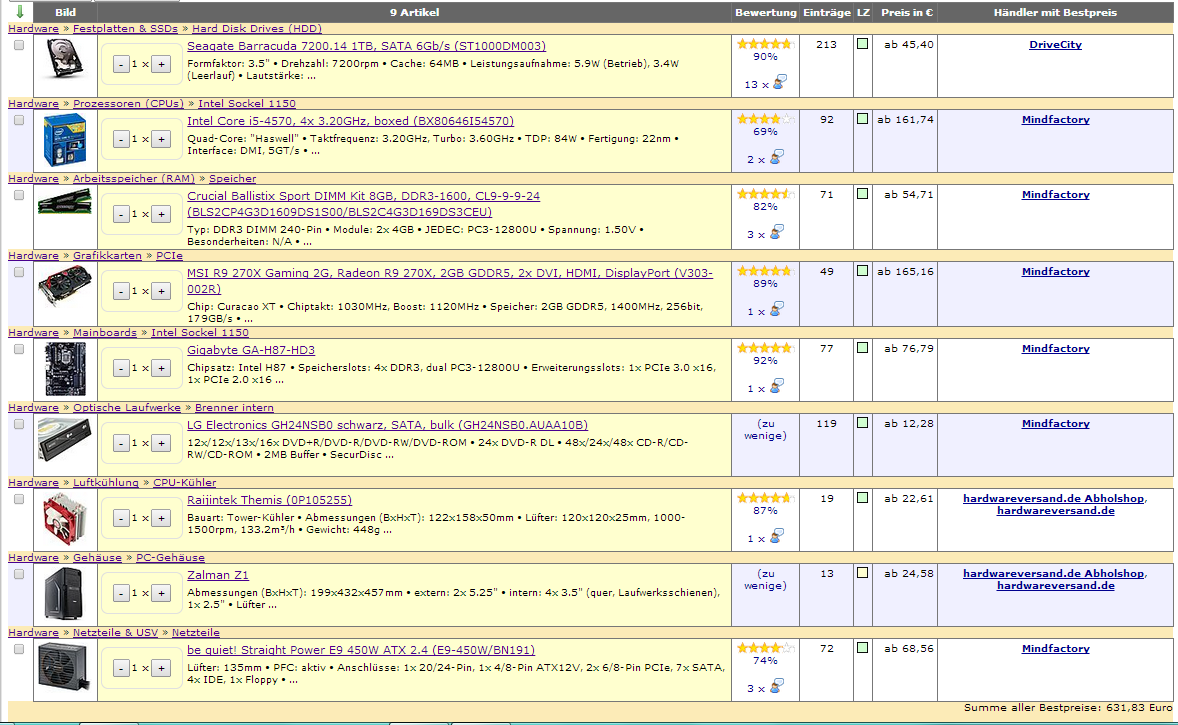Viewport: 1178px width, 725px height.
Task: Enable LZ checkbox for Gigabyte GA-H87-HD3
Action: click(862, 349)
